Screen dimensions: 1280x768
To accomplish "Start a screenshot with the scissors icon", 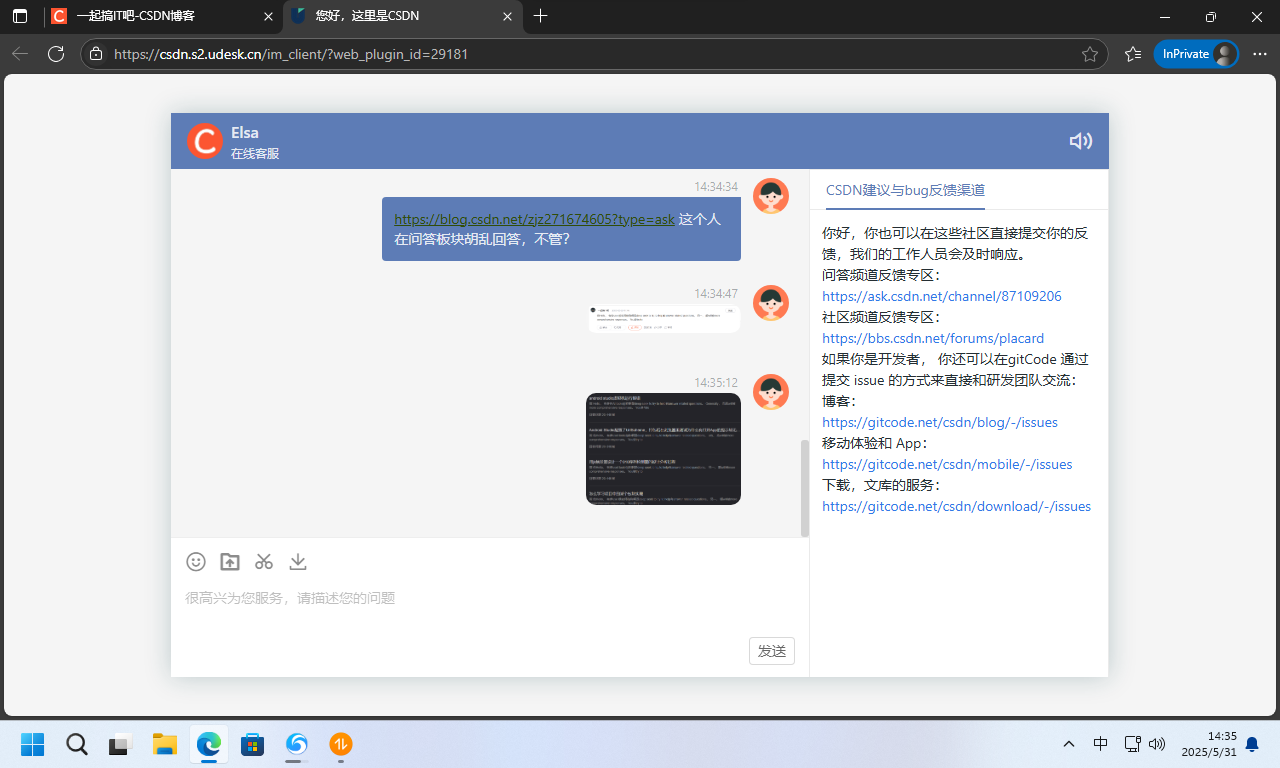I will [264, 562].
